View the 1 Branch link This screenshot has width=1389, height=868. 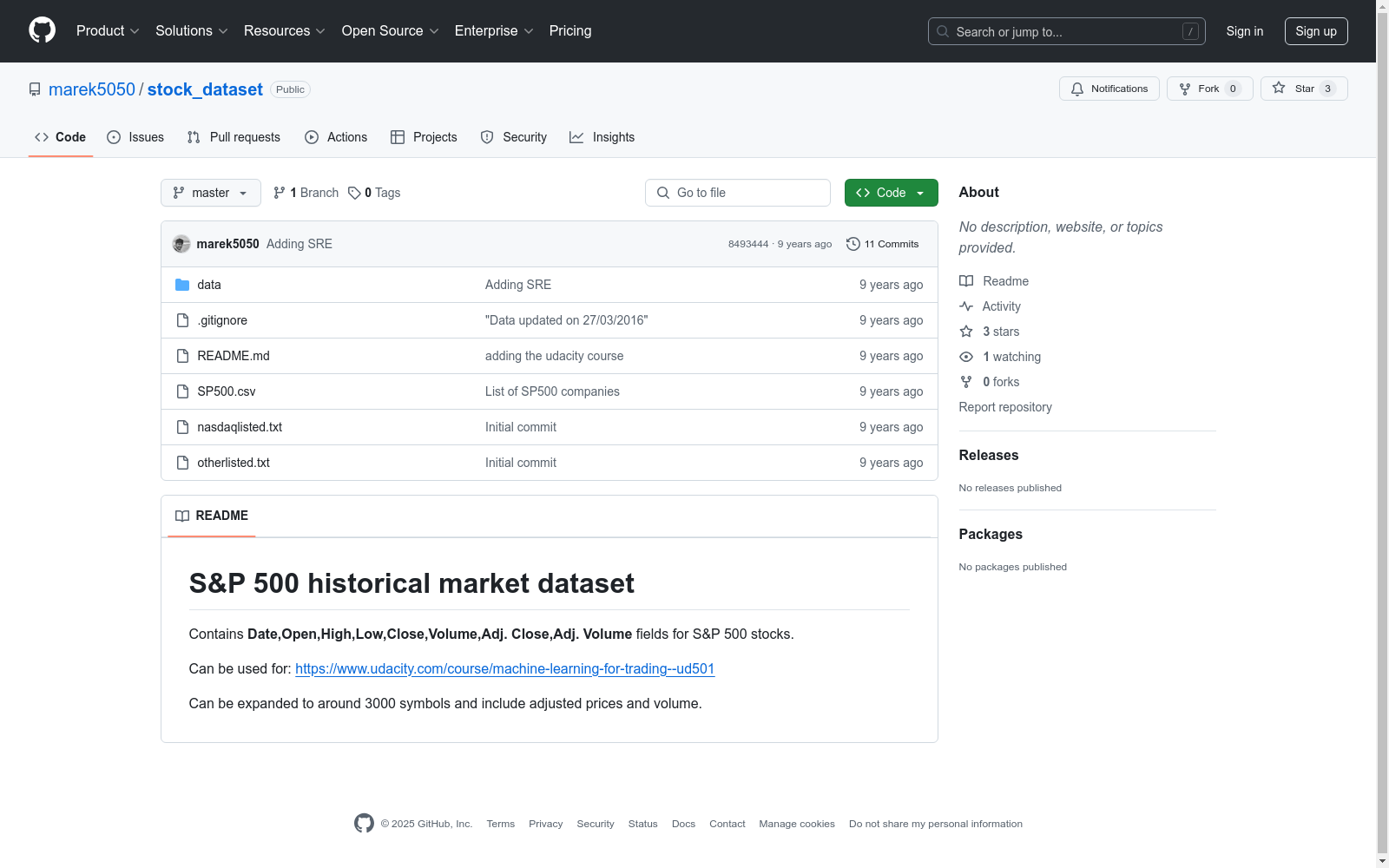pyautogui.click(x=306, y=193)
